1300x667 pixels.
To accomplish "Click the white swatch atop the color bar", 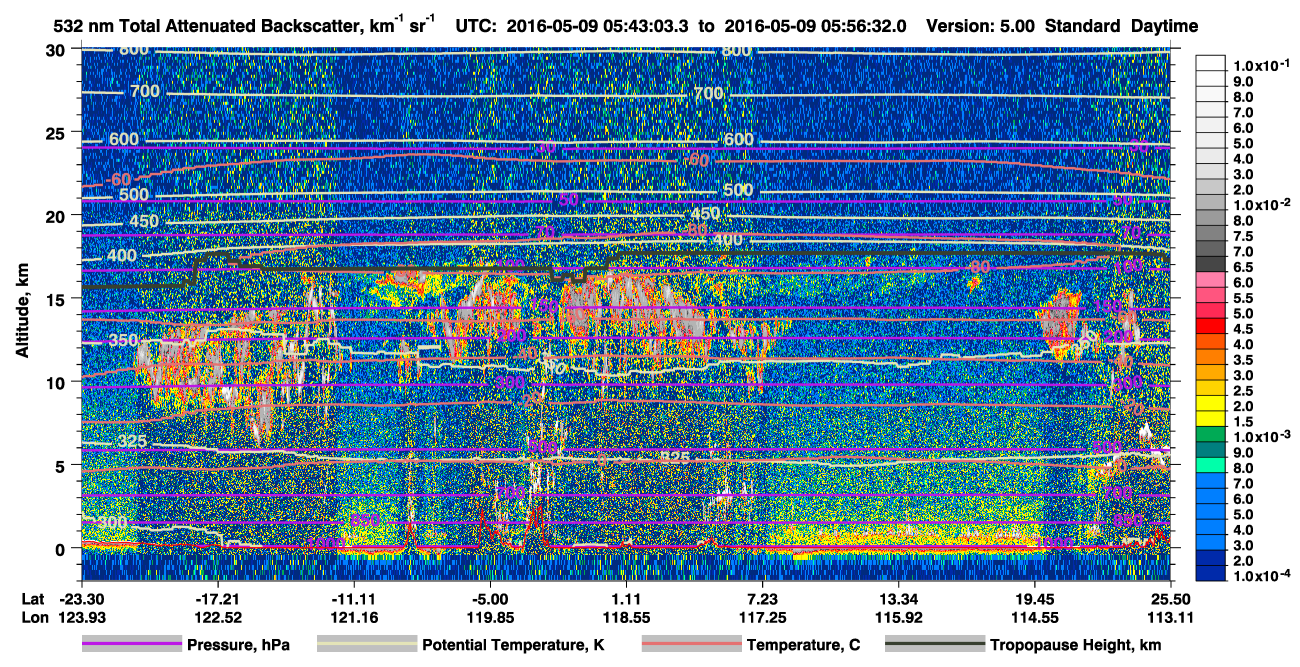I will tap(1212, 64).
